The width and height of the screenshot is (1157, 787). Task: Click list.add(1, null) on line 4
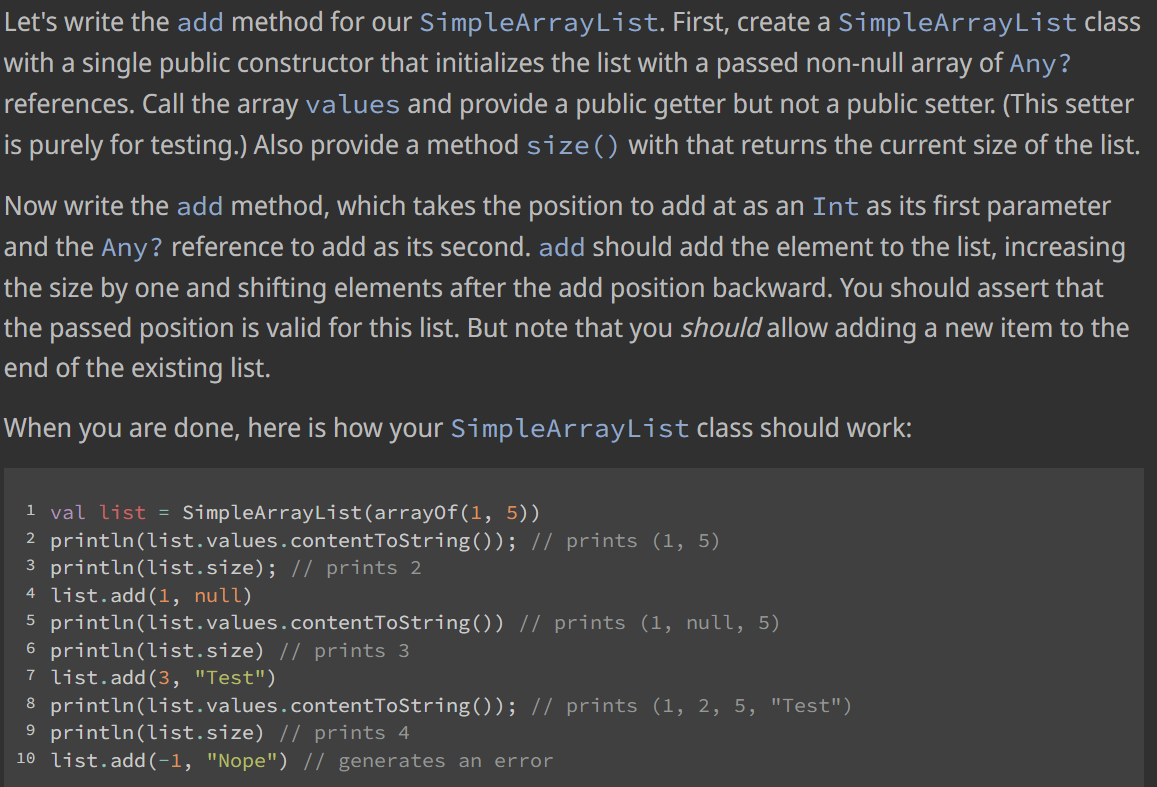(150, 595)
